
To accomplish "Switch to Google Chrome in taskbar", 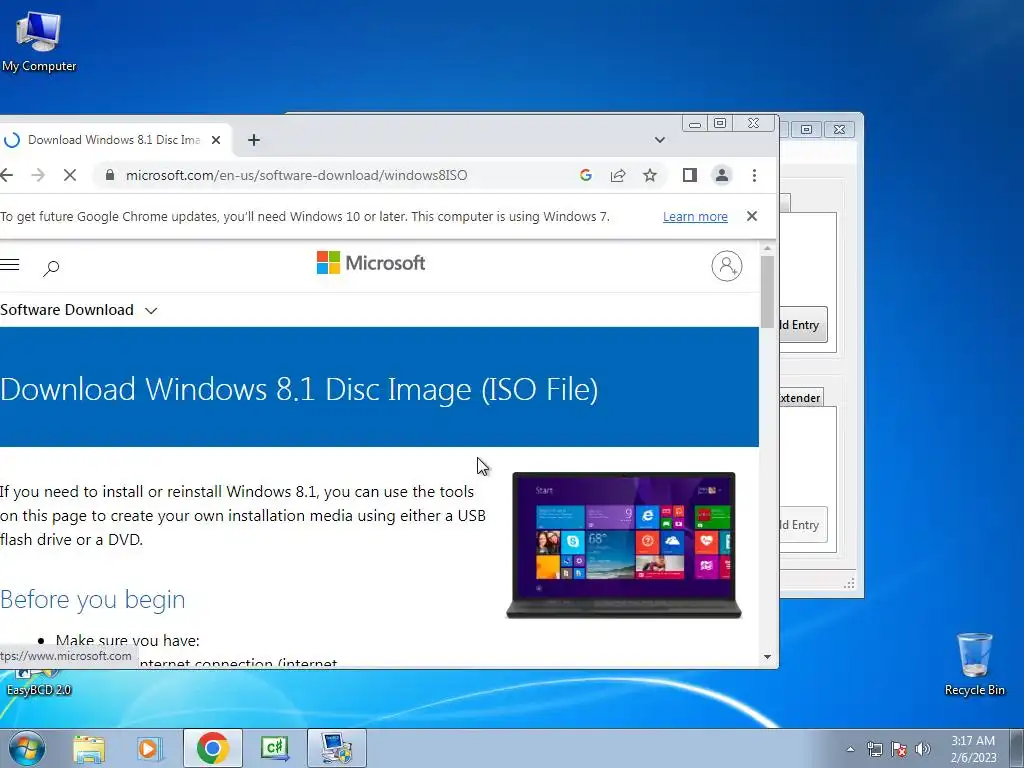I will click(x=212, y=748).
